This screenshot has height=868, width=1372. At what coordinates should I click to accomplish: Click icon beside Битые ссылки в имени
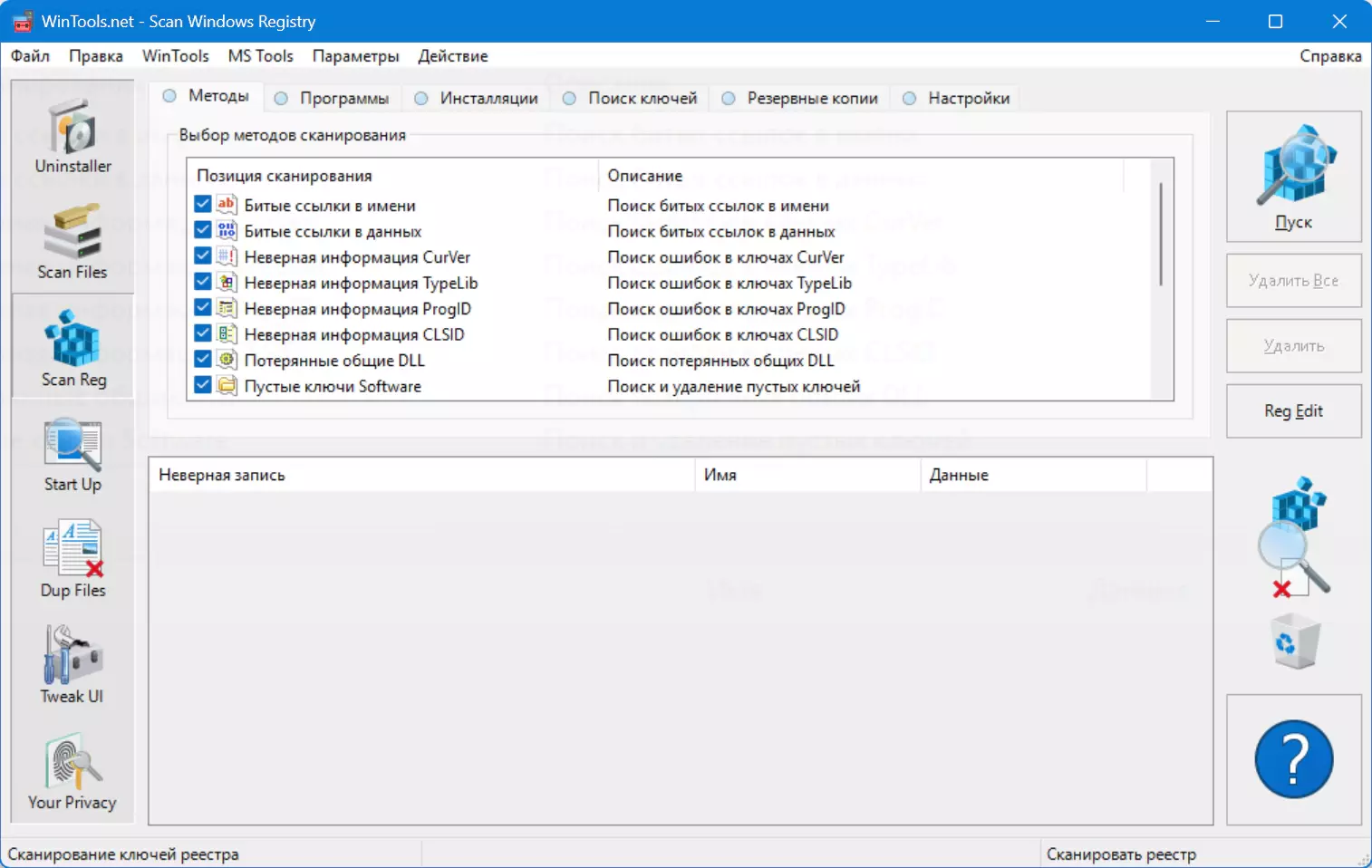click(227, 205)
